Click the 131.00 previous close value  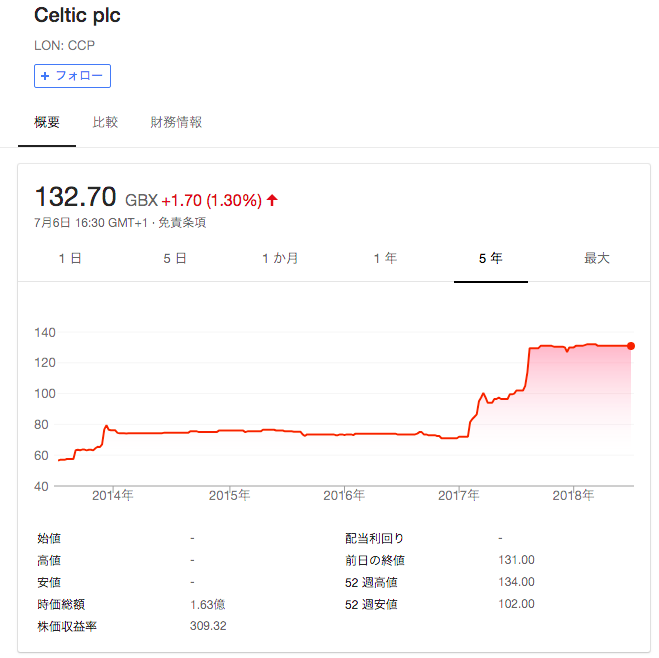click(x=516, y=560)
